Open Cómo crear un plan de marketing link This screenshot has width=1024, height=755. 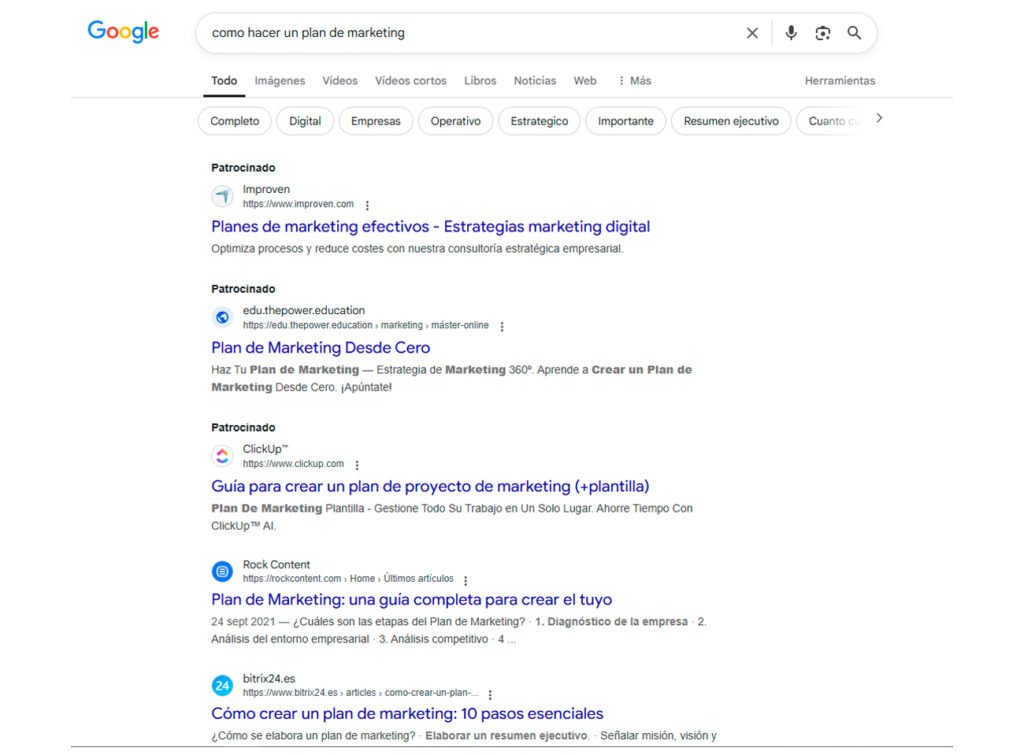point(407,713)
